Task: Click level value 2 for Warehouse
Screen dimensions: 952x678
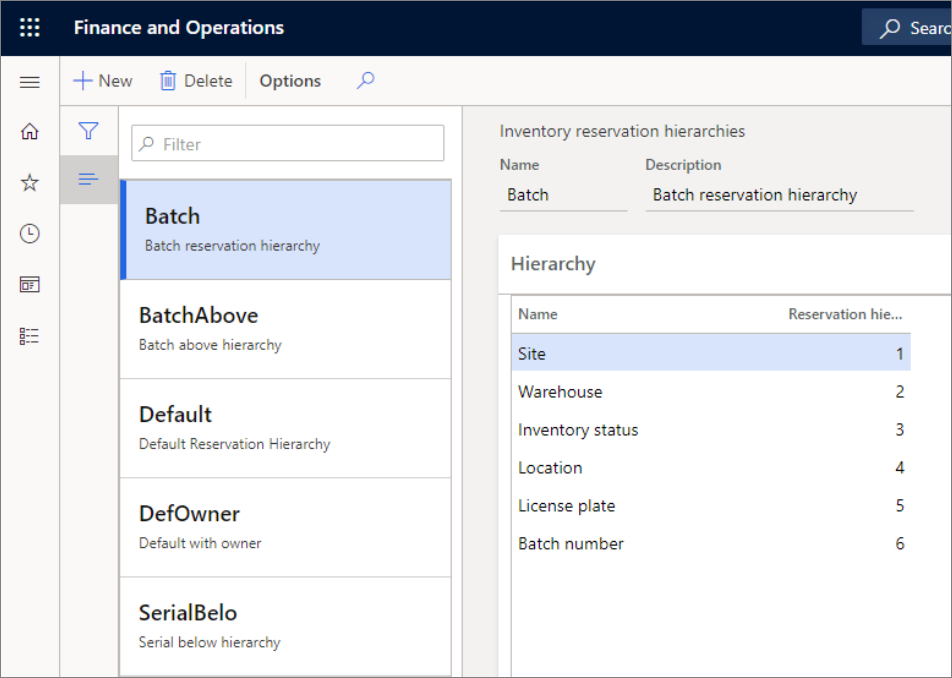Action: tap(900, 392)
